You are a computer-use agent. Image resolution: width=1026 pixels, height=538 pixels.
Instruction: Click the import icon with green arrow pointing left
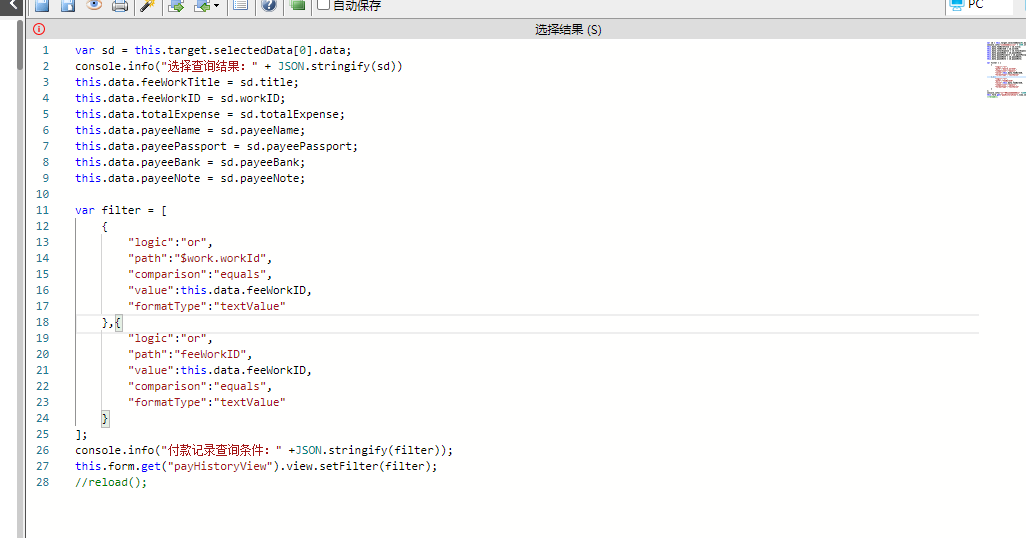(202, 6)
